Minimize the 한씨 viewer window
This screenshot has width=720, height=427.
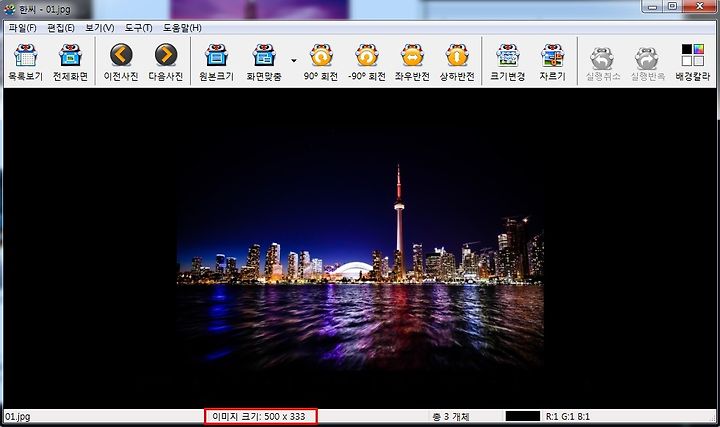click(652, 6)
